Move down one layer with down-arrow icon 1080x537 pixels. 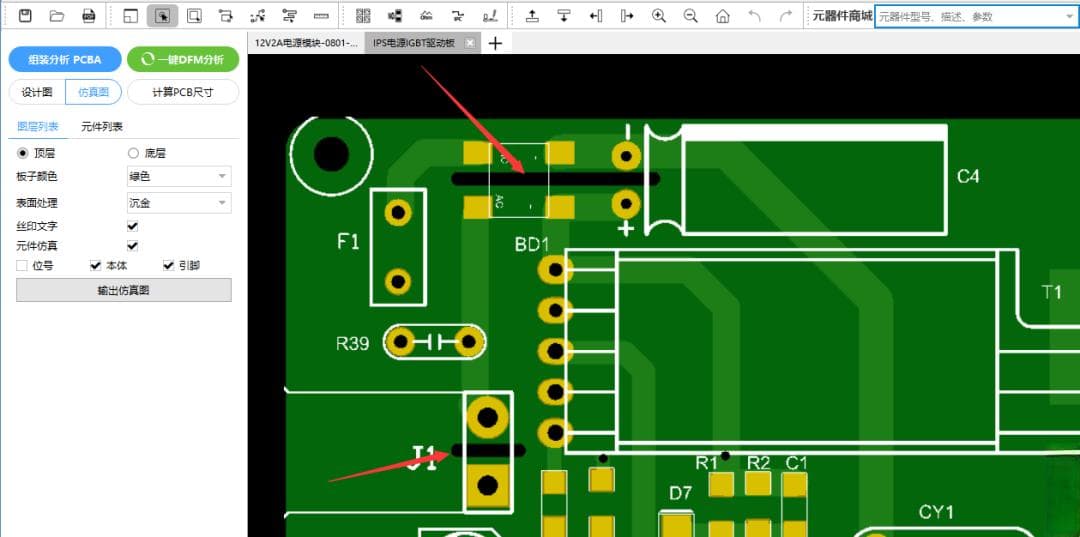pos(563,16)
